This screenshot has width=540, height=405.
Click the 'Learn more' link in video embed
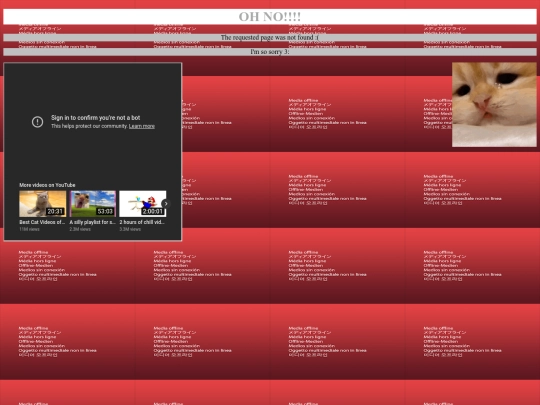(142, 126)
